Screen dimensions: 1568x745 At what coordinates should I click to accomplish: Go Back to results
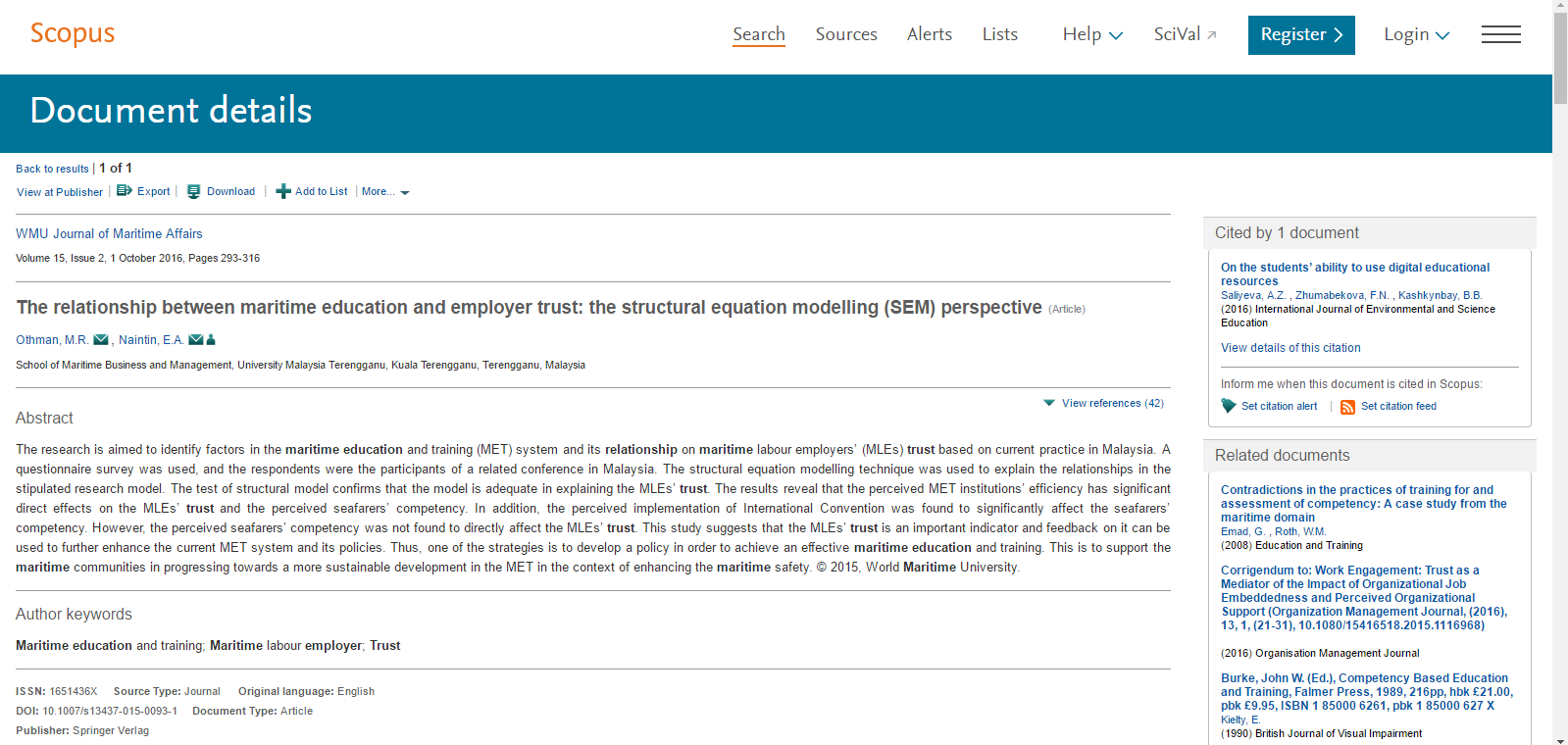52,169
